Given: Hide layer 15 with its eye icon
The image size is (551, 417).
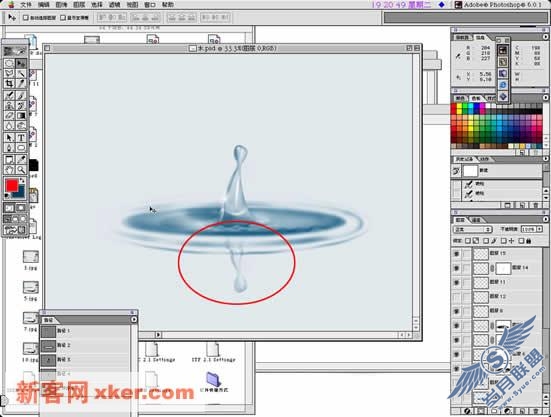Looking at the screenshot, I should [x=456, y=253].
